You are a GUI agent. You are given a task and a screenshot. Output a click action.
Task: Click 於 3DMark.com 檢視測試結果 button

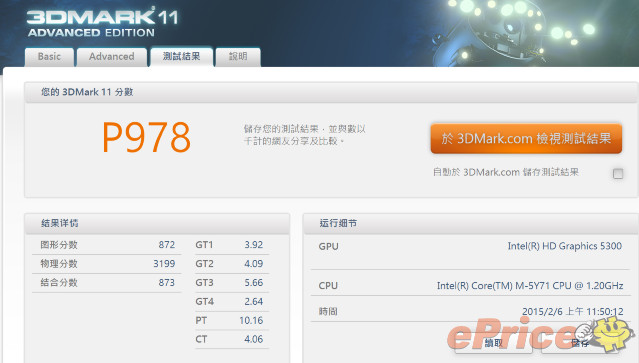[526, 139]
